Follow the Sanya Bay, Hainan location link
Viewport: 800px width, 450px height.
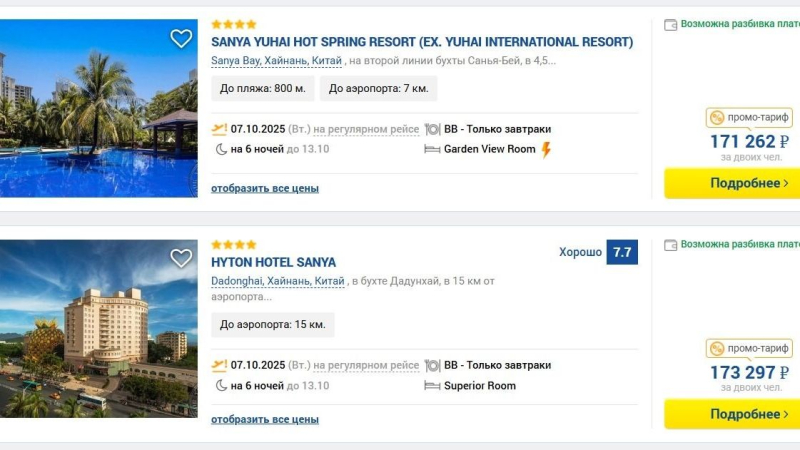coord(276,61)
